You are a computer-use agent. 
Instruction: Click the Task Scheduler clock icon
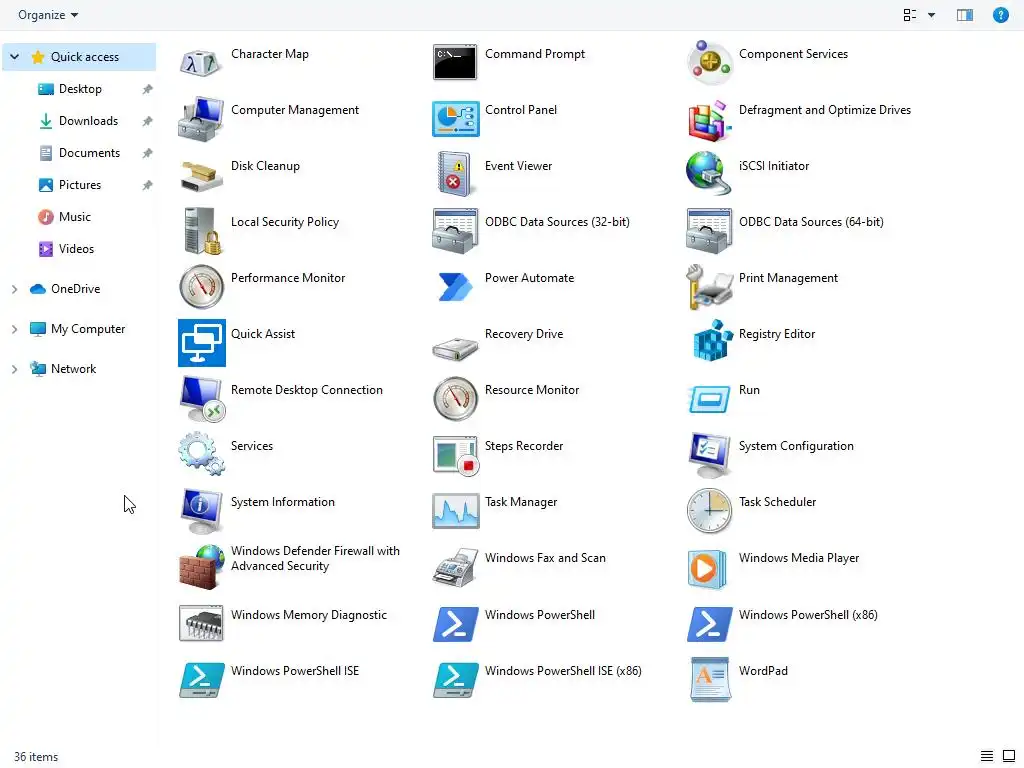coord(709,511)
